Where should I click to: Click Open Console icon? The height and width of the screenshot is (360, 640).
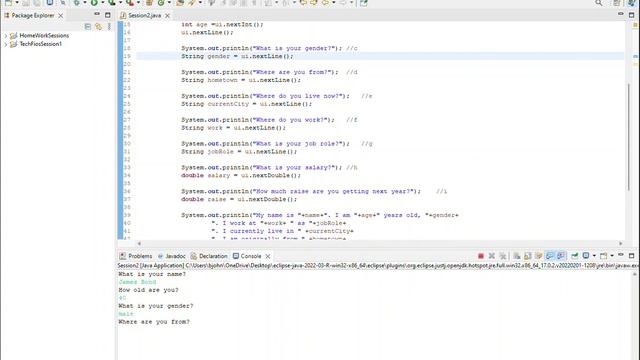point(604,256)
